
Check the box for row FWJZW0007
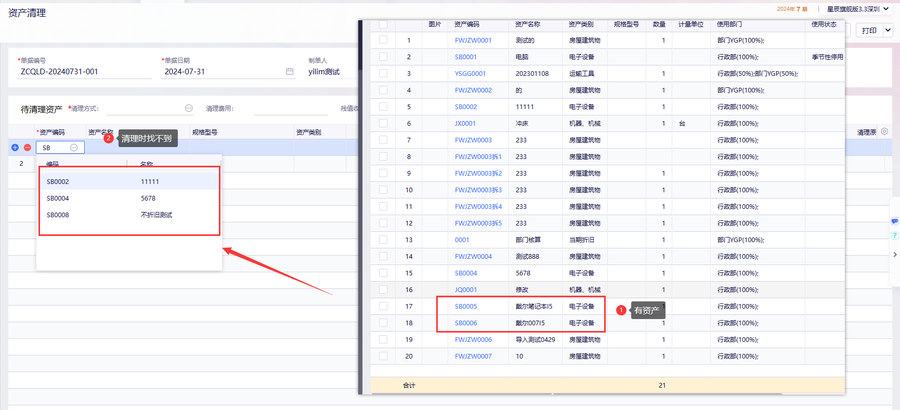[x=383, y=356]
